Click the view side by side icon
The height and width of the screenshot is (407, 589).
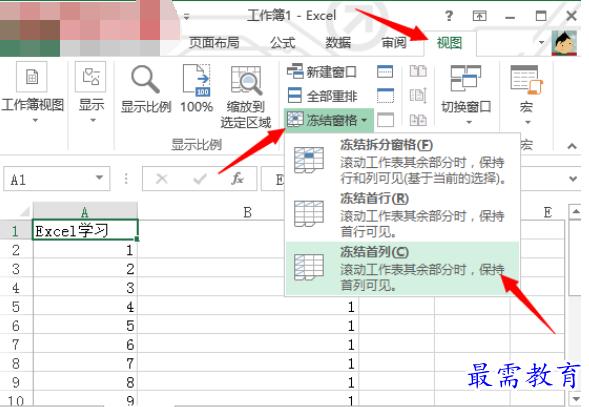point(418,71)
